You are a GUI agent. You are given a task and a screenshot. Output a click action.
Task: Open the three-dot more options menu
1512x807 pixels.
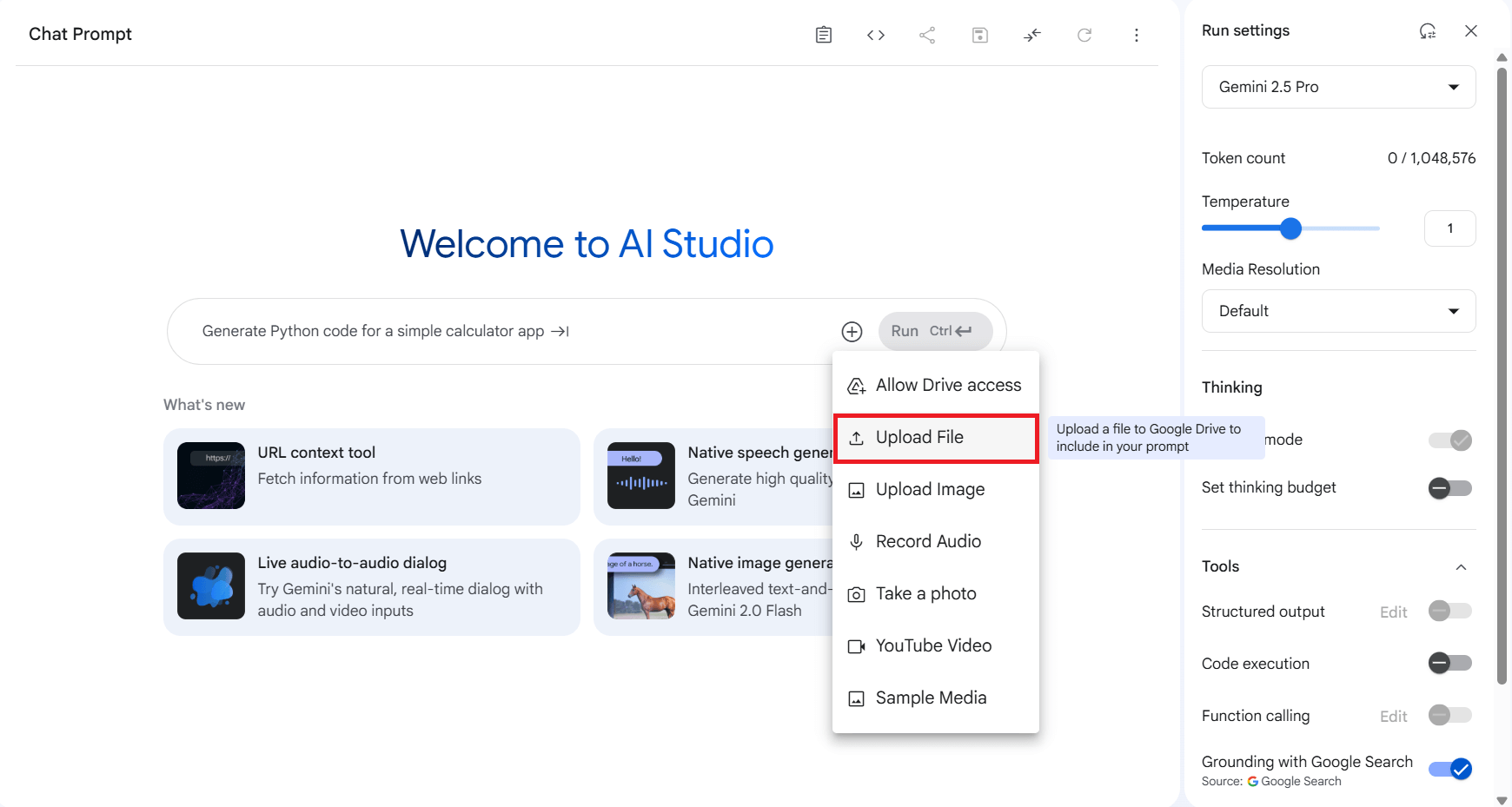tap(1137, 35)
